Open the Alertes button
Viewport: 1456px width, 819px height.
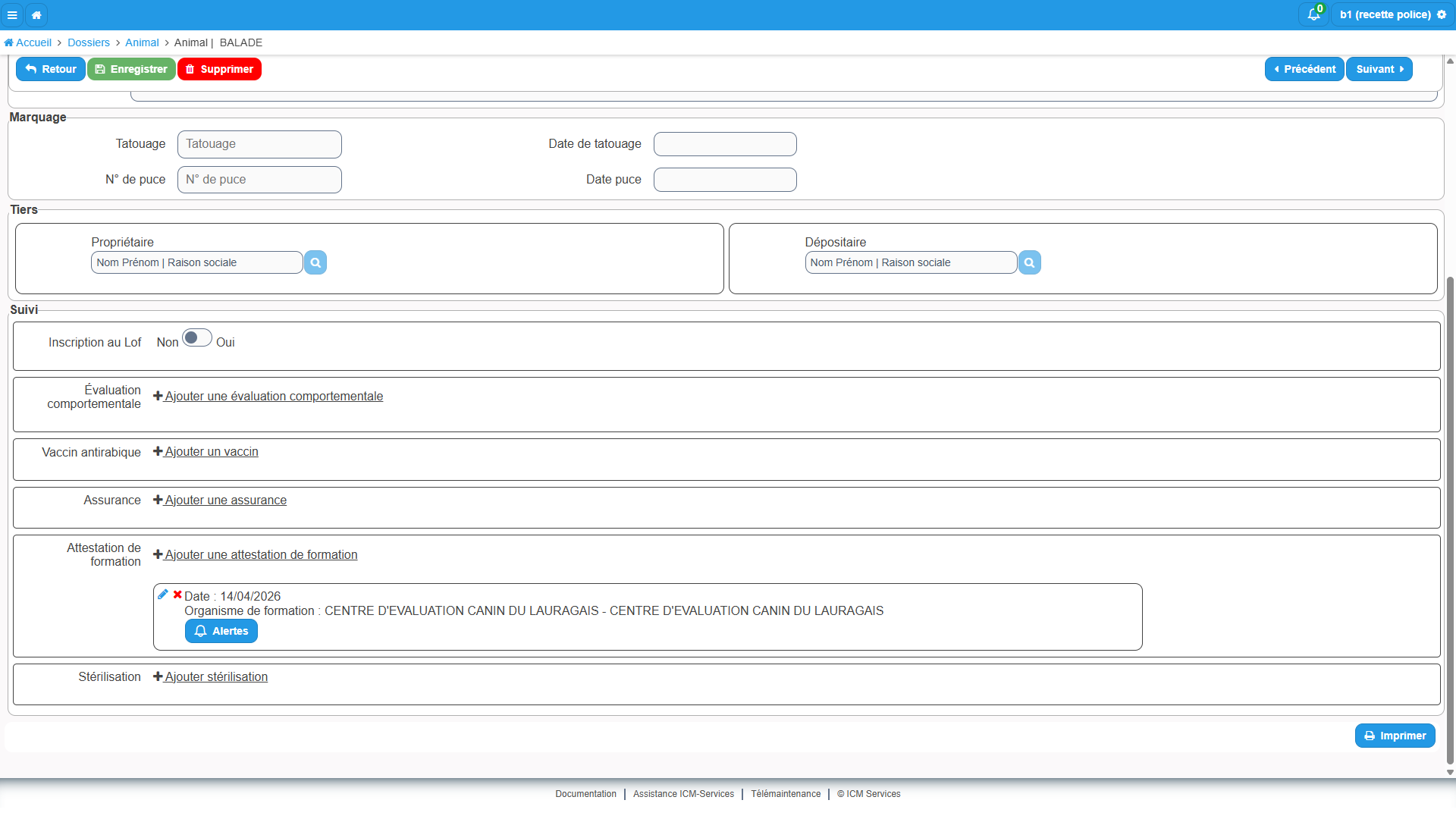tap(221, 631)
